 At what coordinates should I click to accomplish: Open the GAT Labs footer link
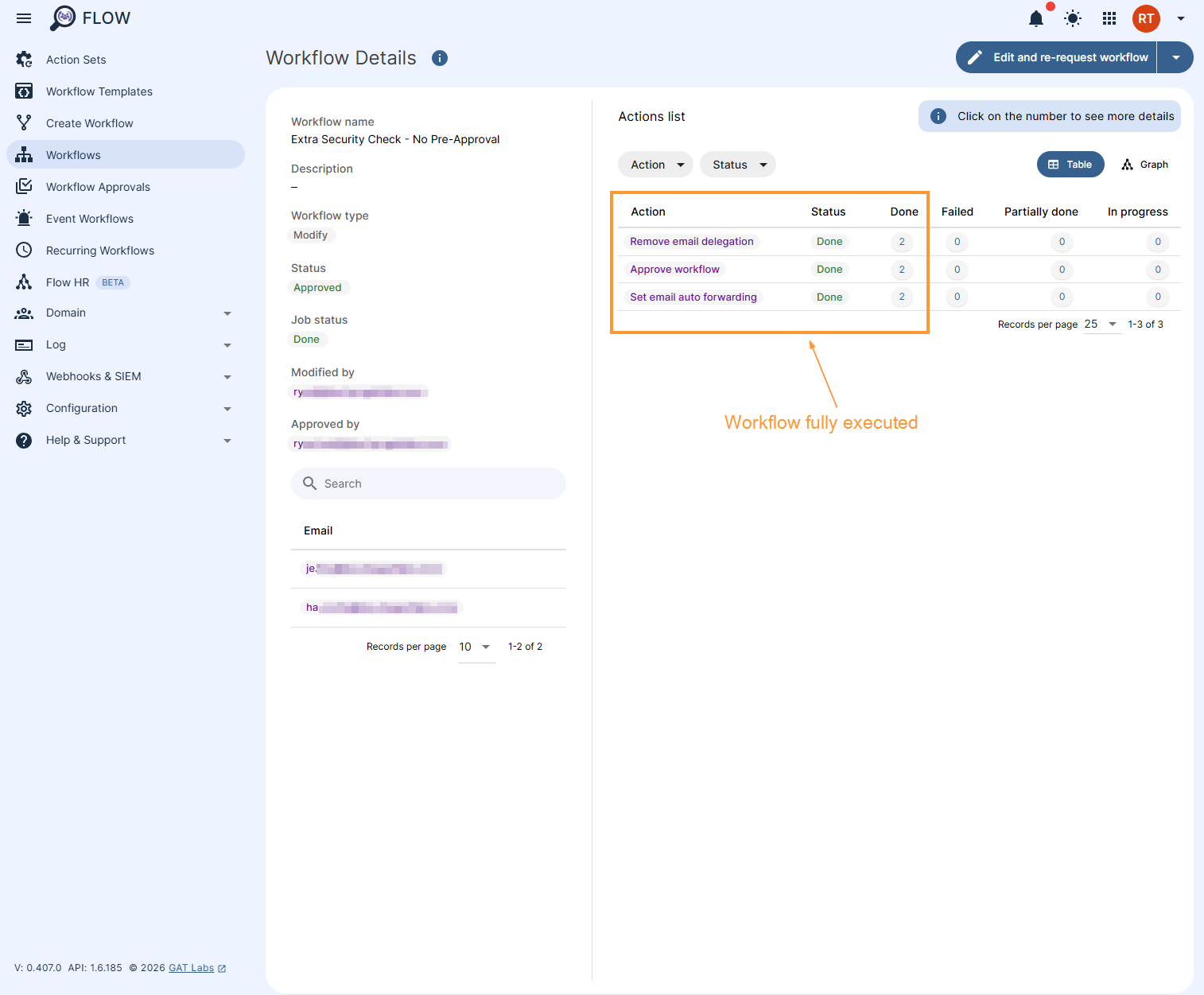click(191, 967)
